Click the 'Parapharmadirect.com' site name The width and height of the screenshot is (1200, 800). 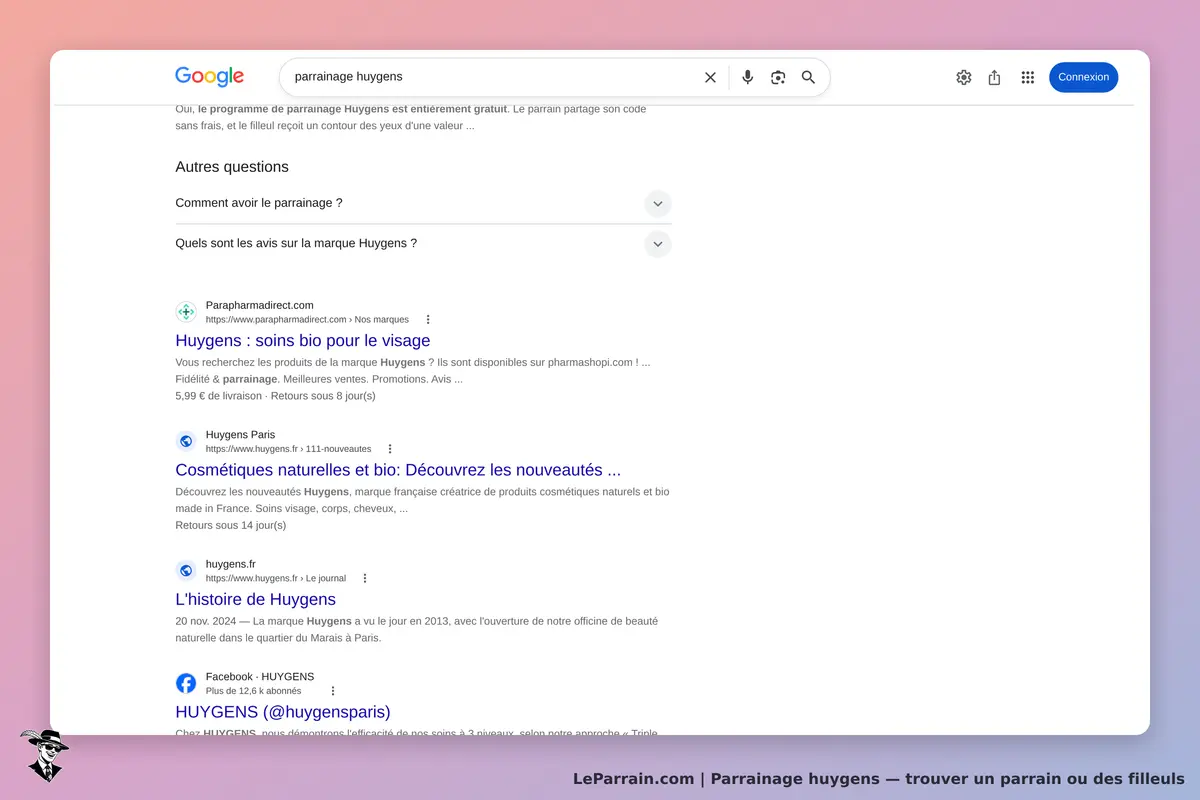click(260, 306)
